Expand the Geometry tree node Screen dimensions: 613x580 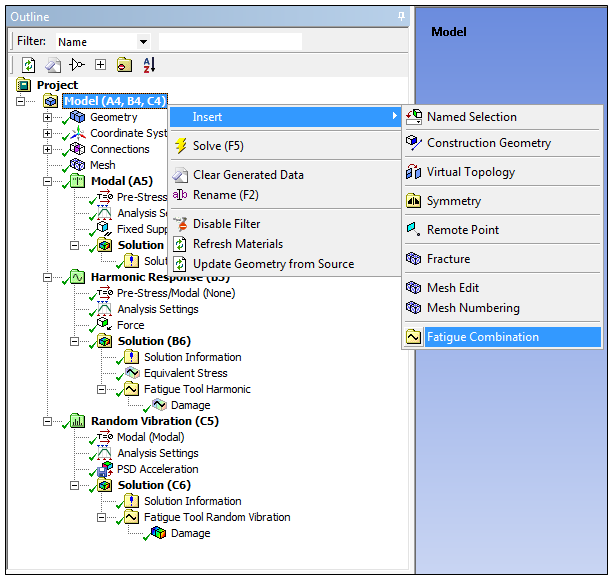tap(47, 118)
